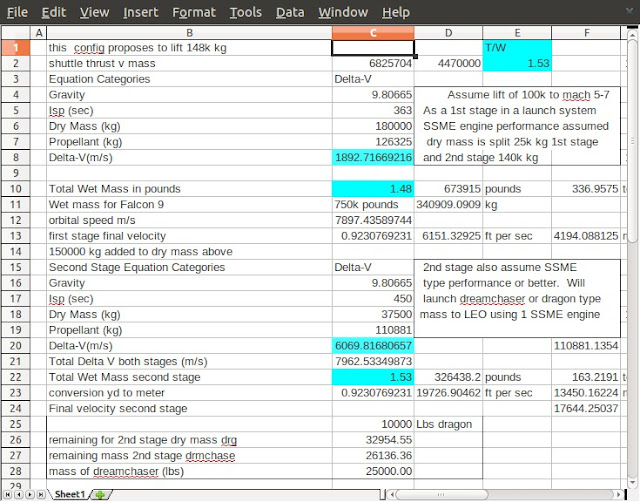This screenshot has width=640, height=502.
Task: Click the 'Assume lift of 100k' text box
Action: pos(517,126)
